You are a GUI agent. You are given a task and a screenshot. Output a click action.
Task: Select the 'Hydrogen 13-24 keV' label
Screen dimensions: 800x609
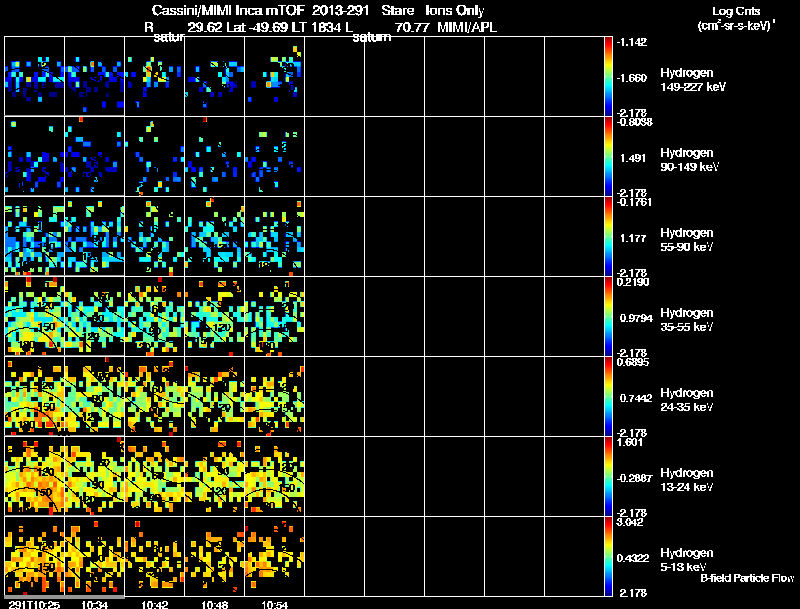tap(687, 480)
